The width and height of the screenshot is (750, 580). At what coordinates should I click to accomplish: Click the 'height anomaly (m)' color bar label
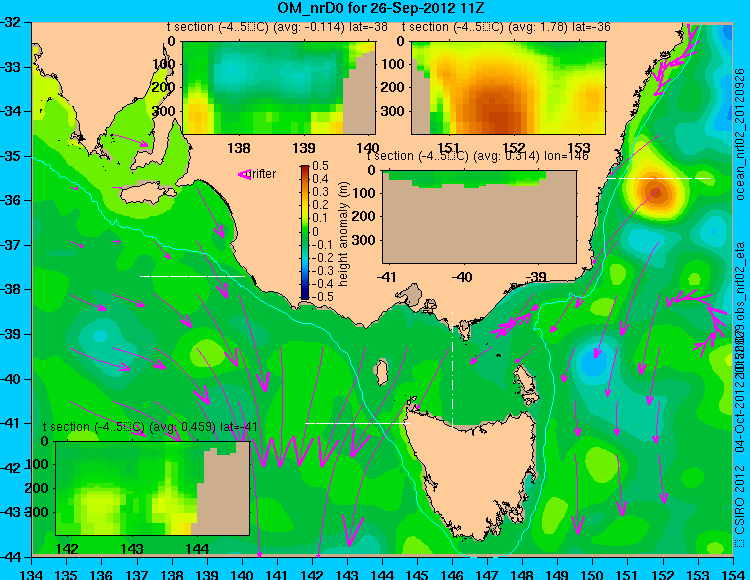[343, 234]
